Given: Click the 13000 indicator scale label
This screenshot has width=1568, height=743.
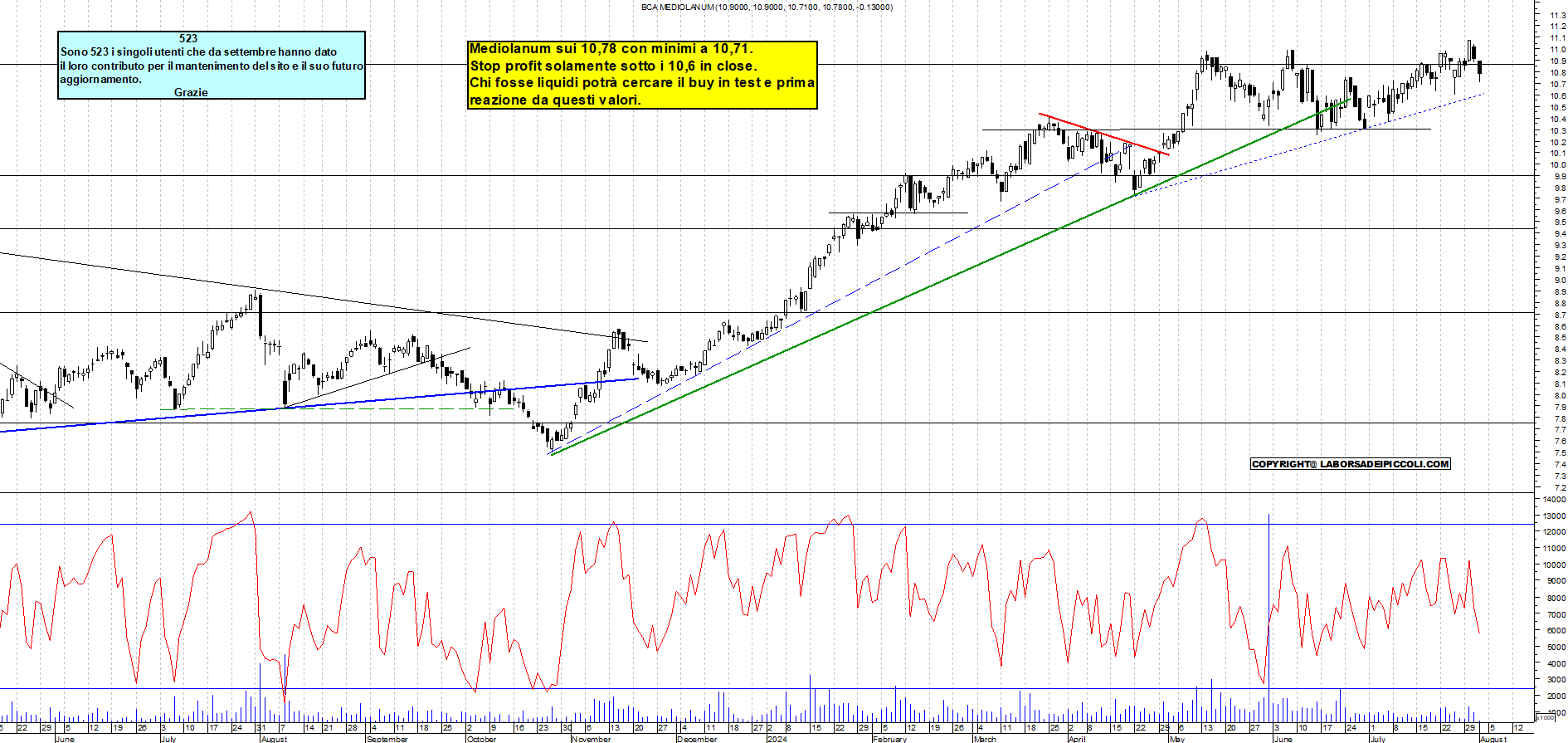Looking at the screenshot, I should 1554,516.
